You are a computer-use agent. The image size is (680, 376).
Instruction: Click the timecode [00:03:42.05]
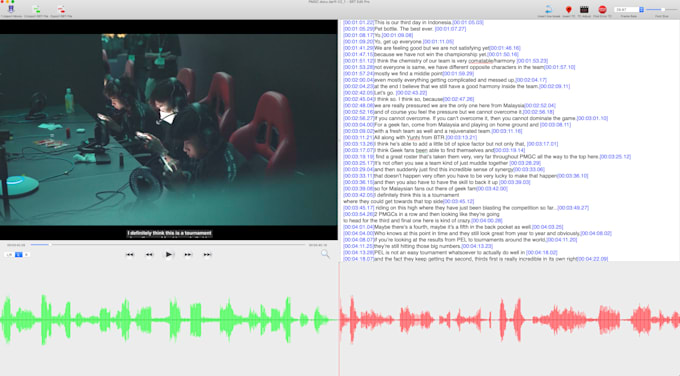tap(359, 195)
